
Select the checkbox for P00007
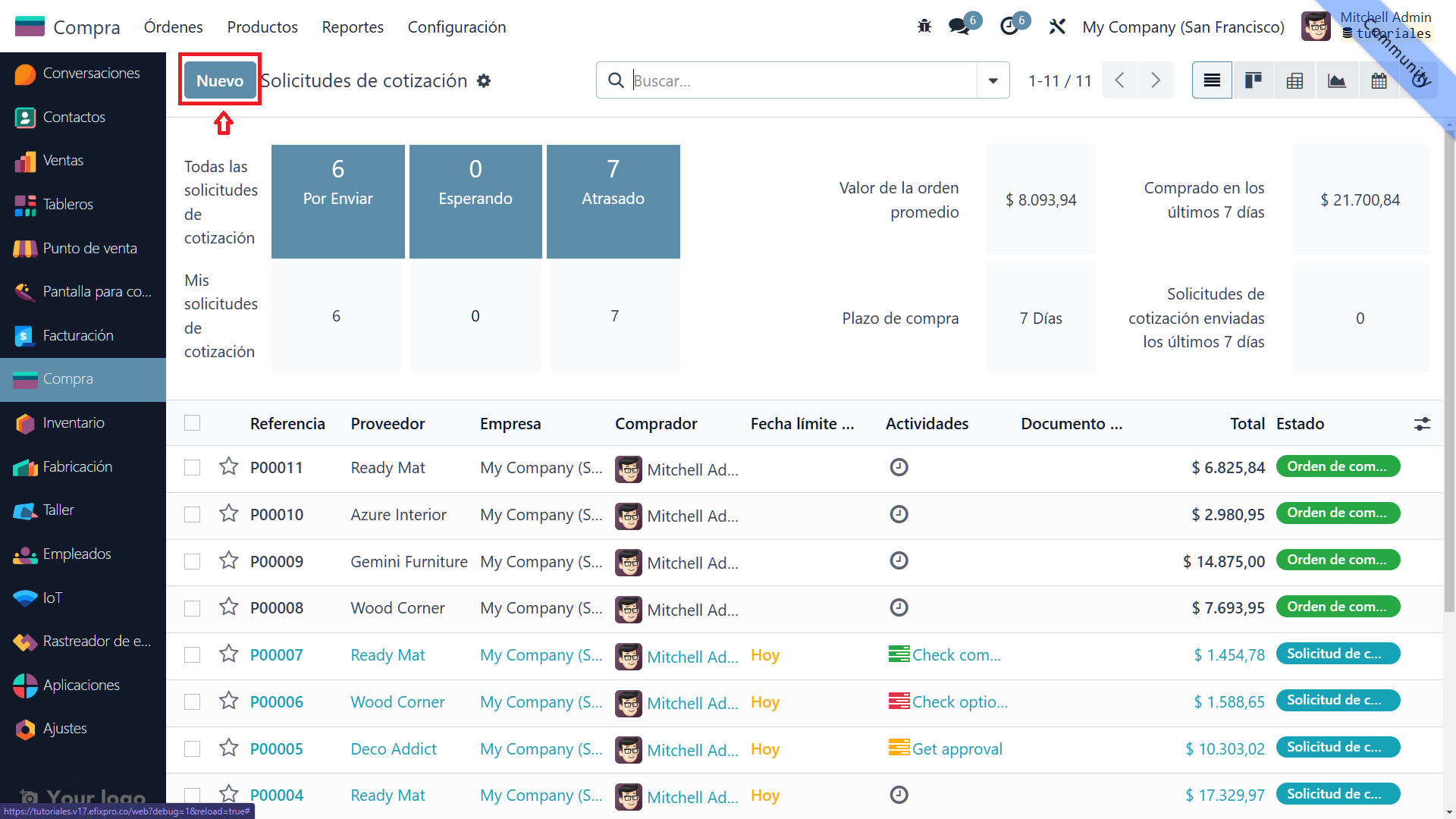(193, 655)
